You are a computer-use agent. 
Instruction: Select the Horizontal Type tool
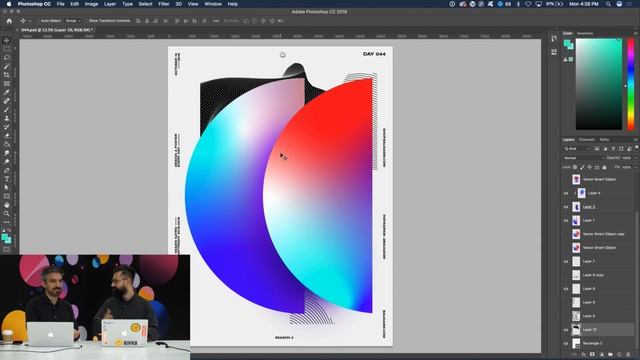(x=7, y=179)
